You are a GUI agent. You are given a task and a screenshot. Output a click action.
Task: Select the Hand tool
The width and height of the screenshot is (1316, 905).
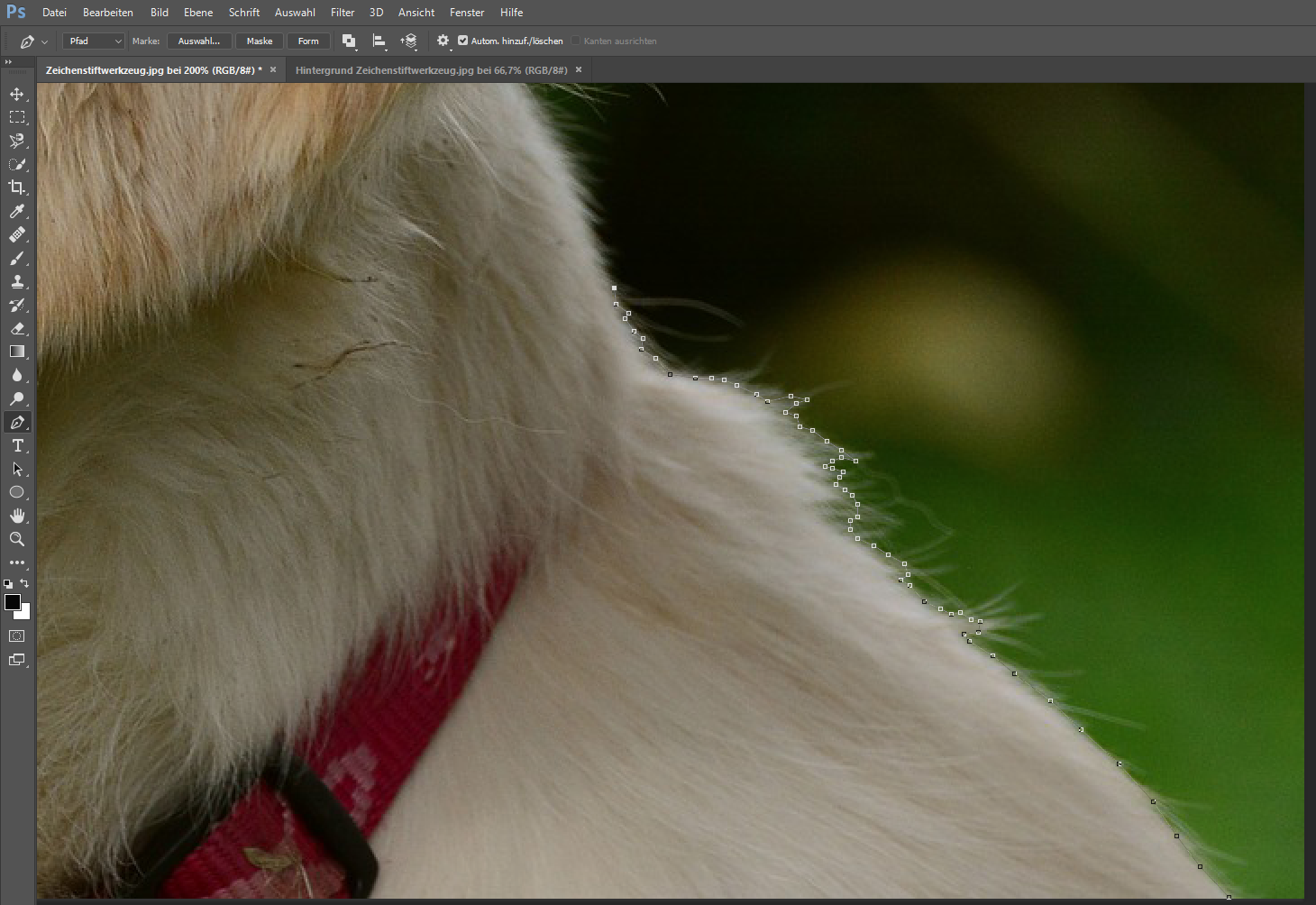tap(16, 516)
